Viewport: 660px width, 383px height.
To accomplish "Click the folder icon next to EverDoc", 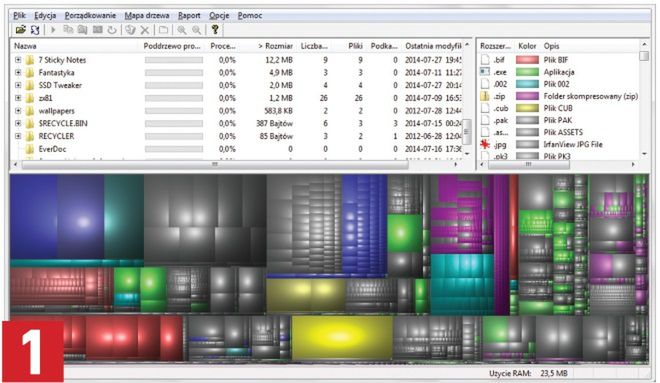I will [29, 149].
